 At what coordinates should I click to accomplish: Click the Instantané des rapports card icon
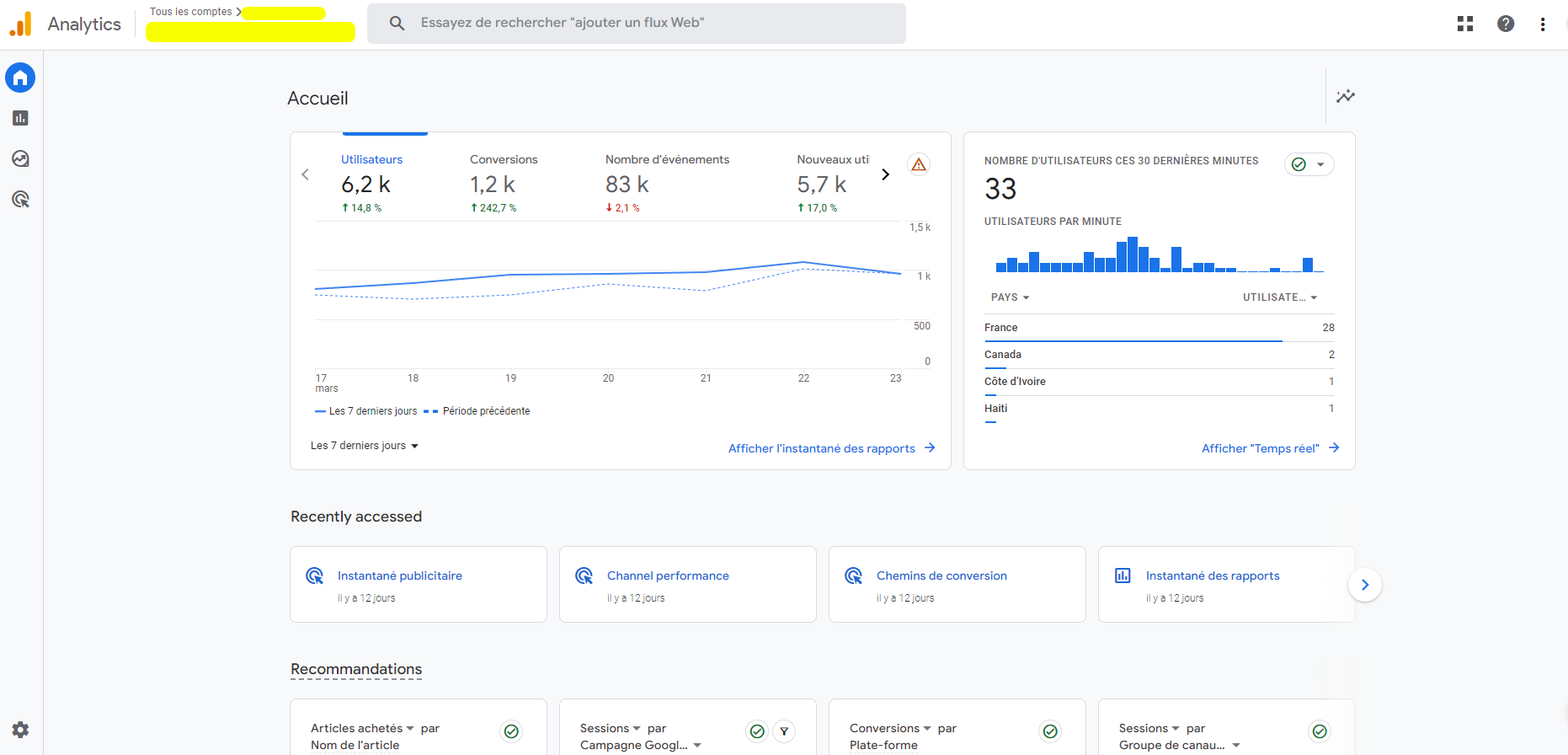click(x=1123, y=576)
